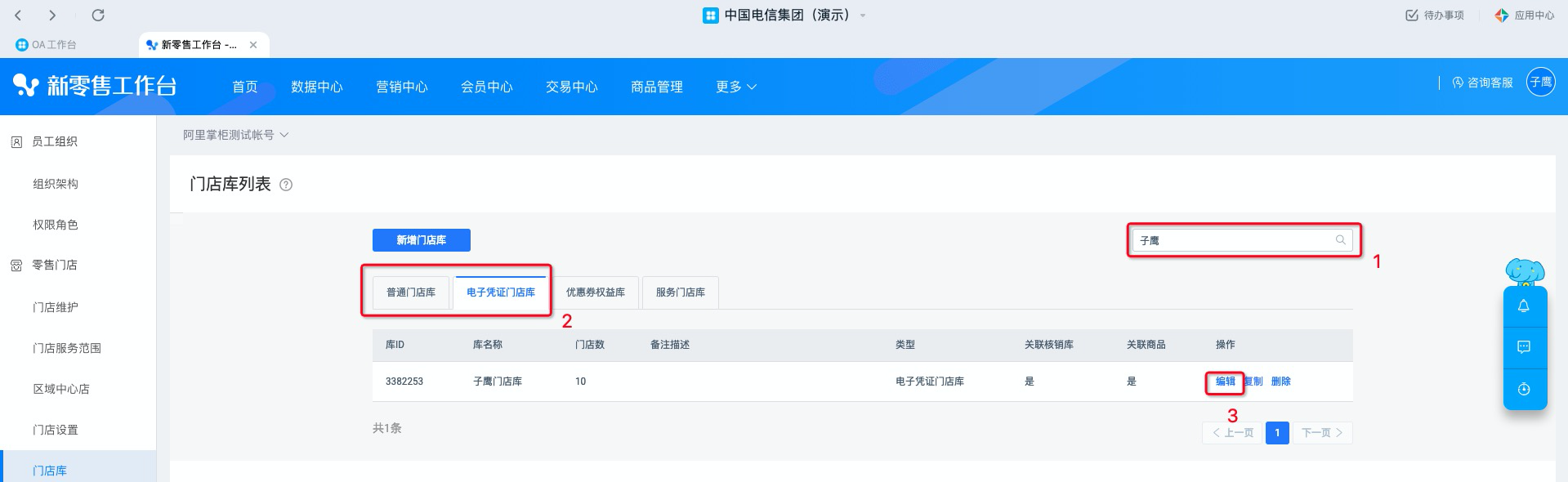
Task: Click 编辑 link for 子鹰门店库
Action: [x=1225, y=382]
